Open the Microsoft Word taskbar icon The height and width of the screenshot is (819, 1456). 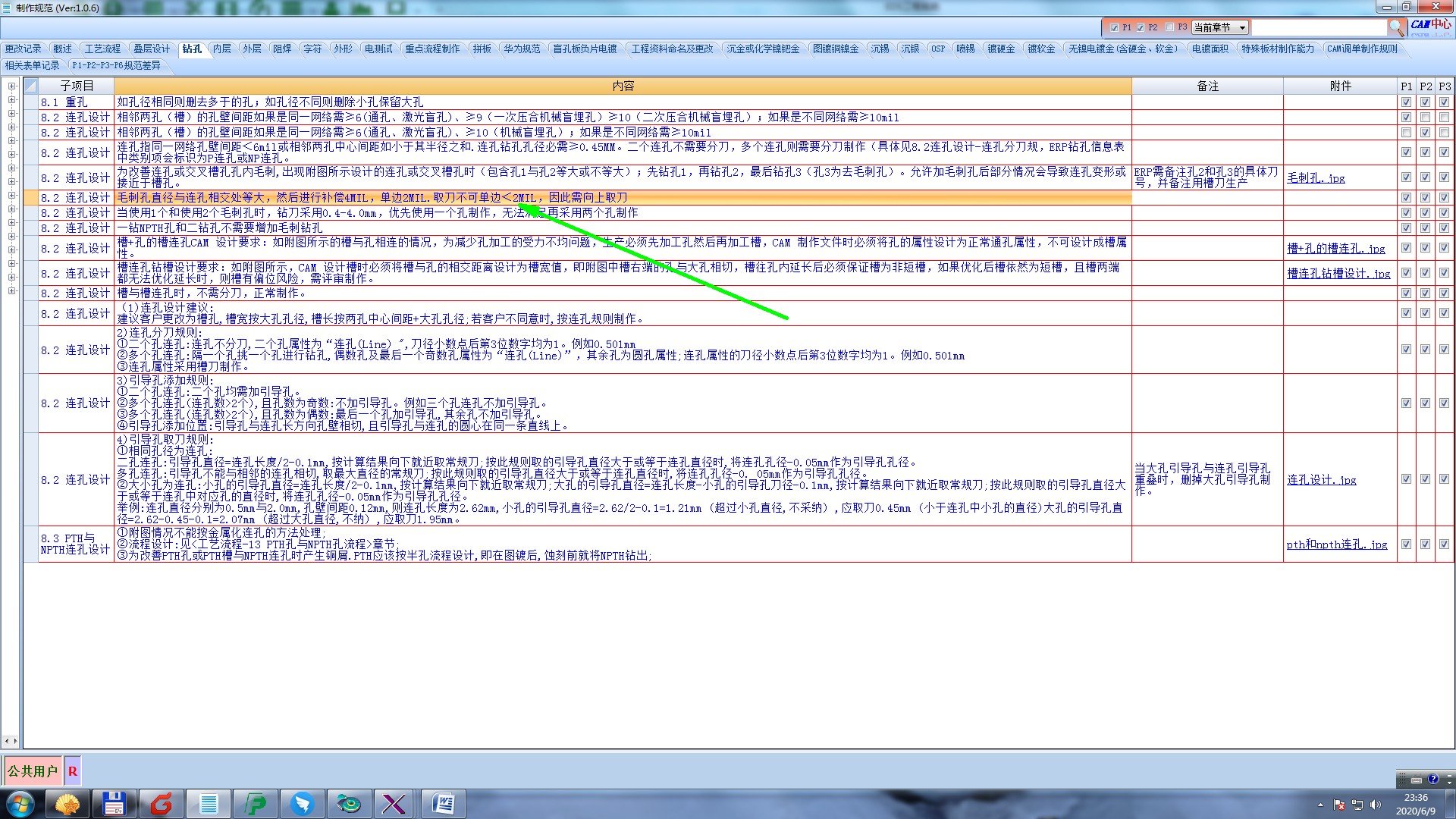pyautogui.click(x=443, y=803)
